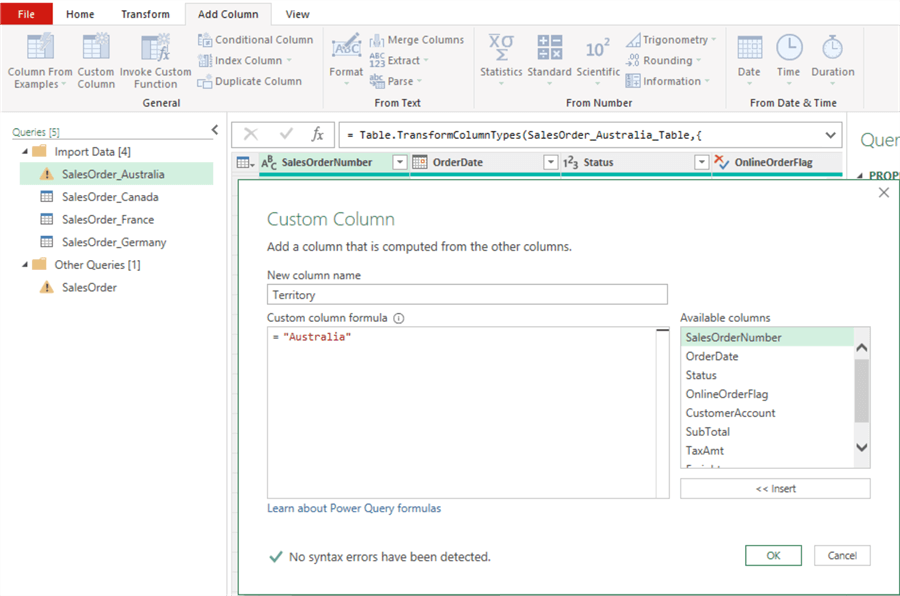Open Scientific number functions
The width and height of the screenshot is (900, 596).
coord(598,60)
